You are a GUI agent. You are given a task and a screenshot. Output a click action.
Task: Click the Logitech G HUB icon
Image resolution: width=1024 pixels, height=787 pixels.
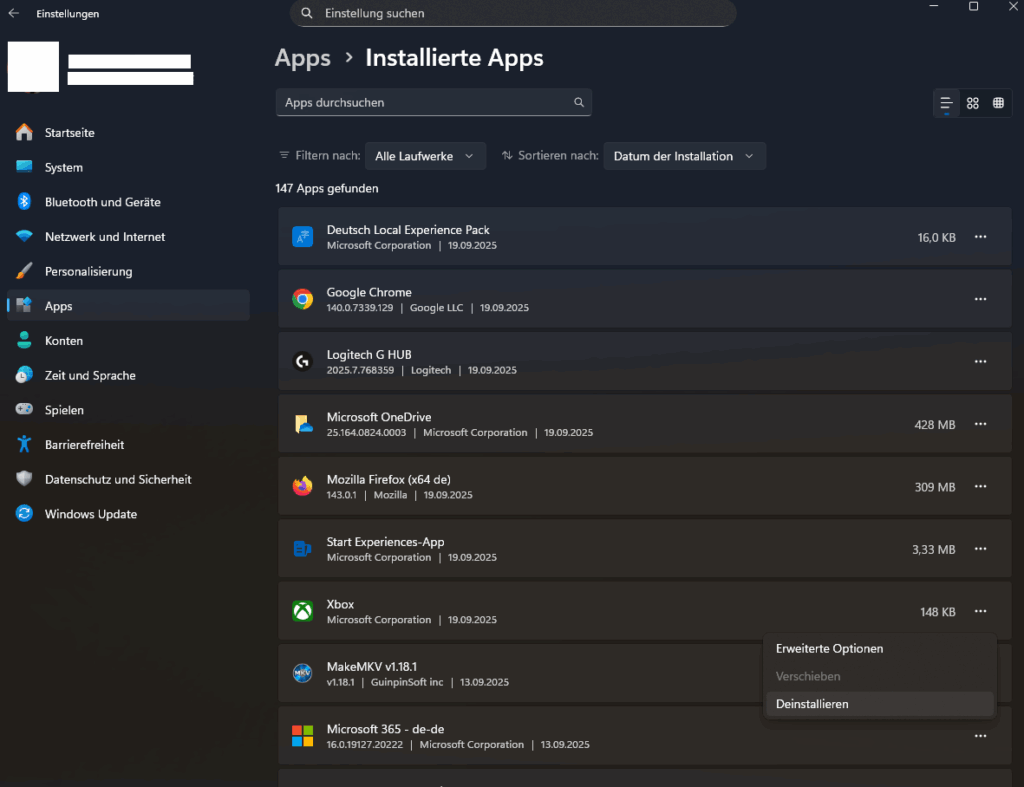(x=302, y=362)
